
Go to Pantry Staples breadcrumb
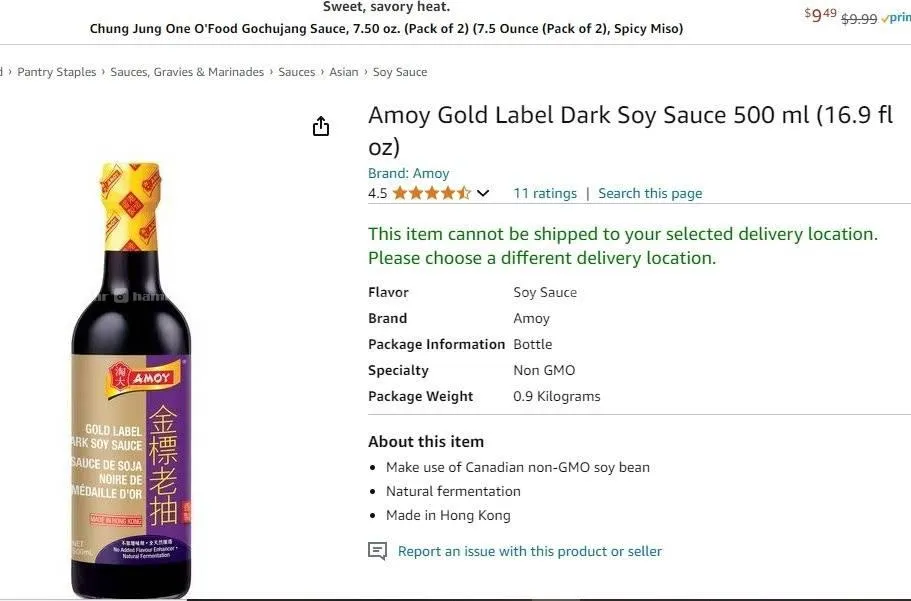(x=57, y=72)
